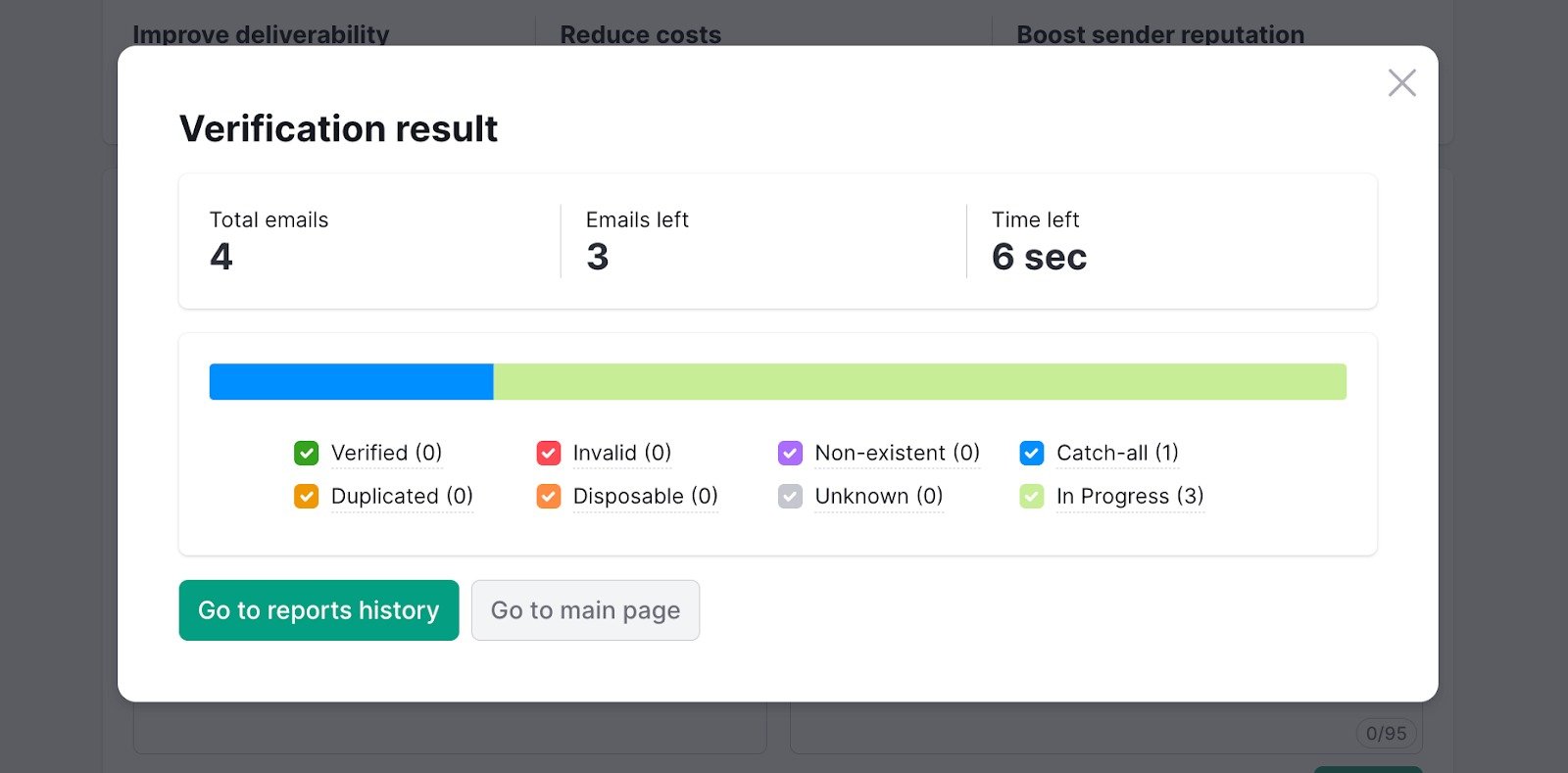This screenshot has height=773, width=1568.
Task: Click the Catch-all (1) label
Action: coord(1117,453)
